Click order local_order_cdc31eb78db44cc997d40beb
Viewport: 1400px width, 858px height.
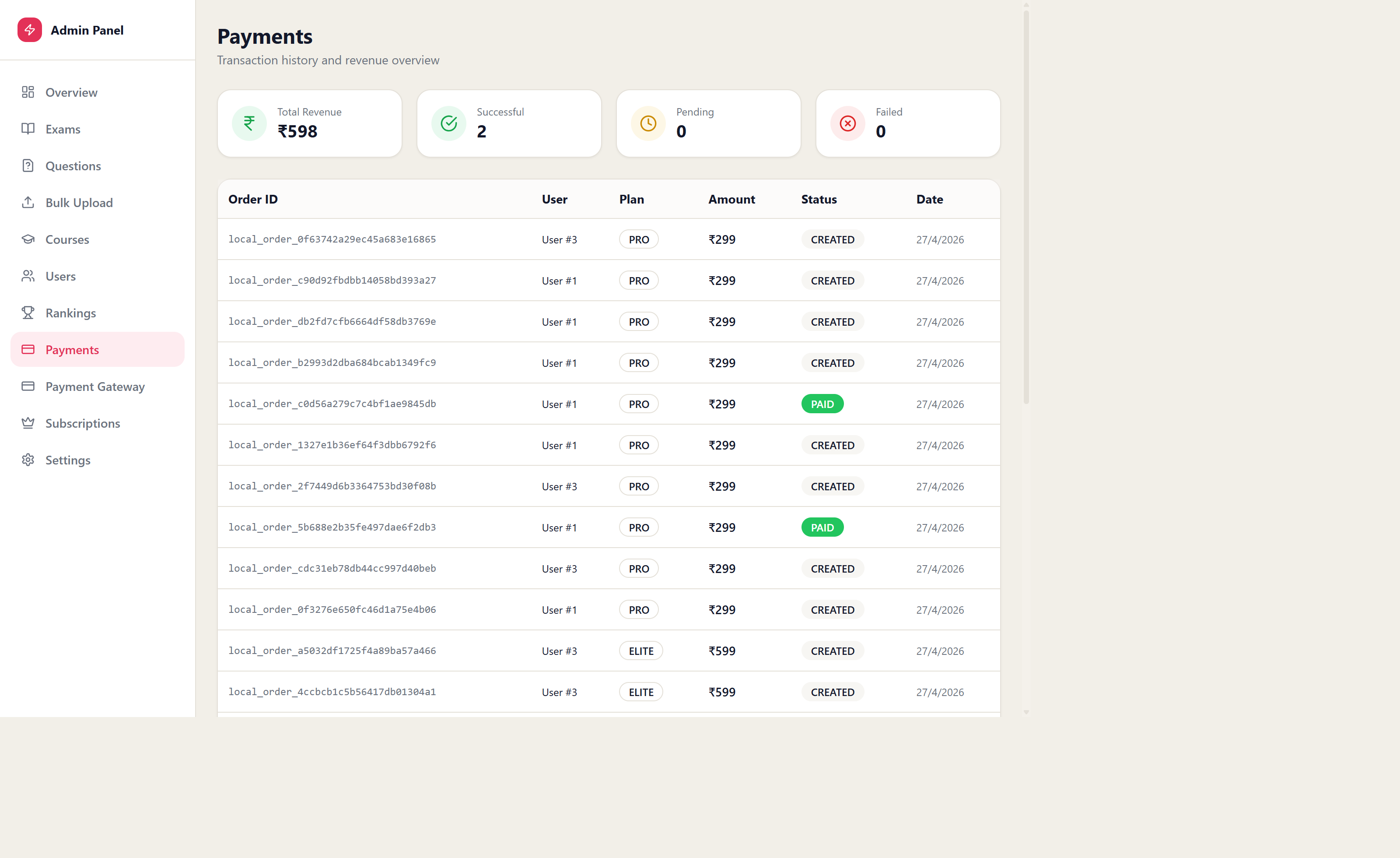point(332,569)
